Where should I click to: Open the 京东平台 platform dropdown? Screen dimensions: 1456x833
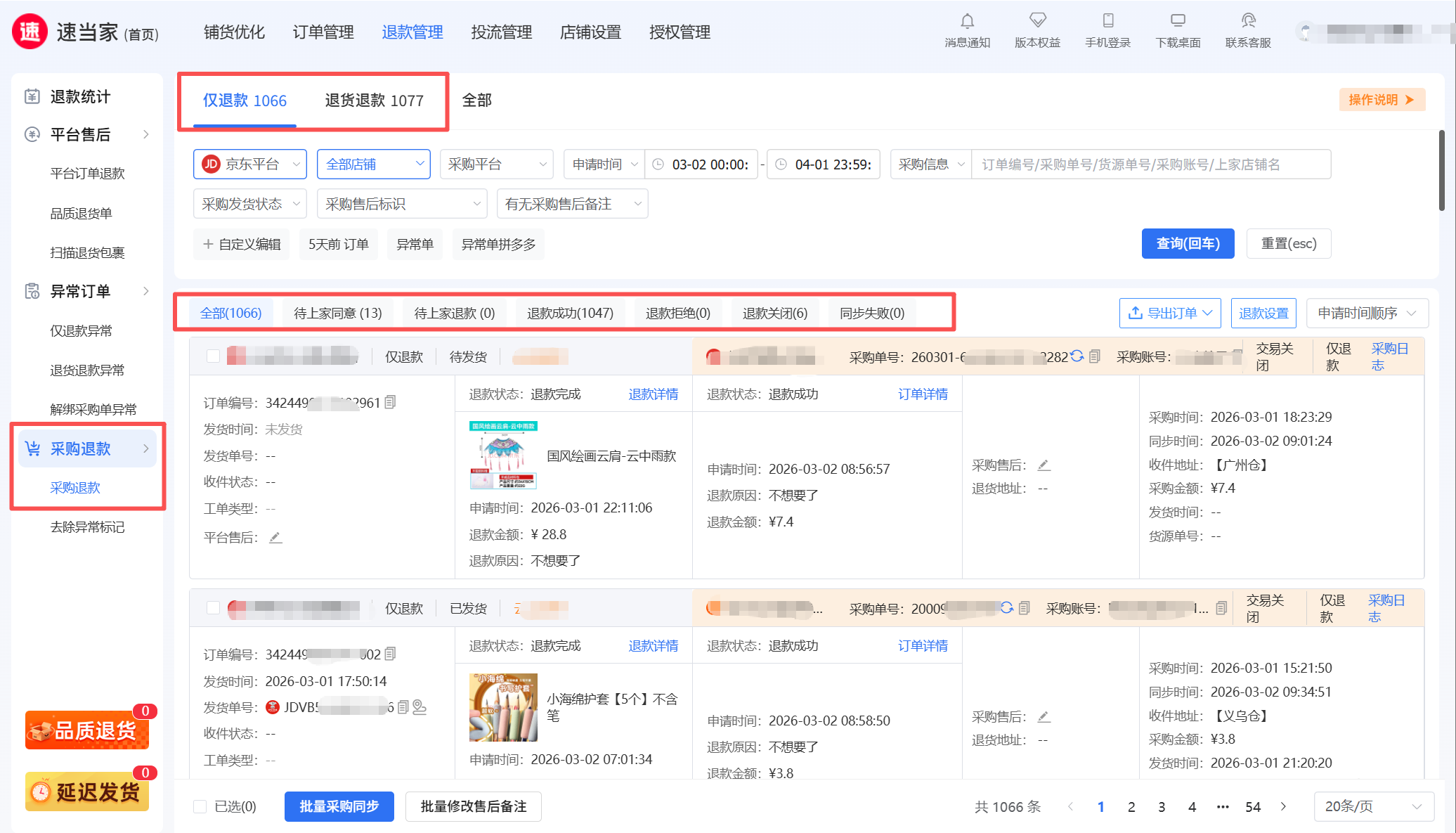point(250,164)
